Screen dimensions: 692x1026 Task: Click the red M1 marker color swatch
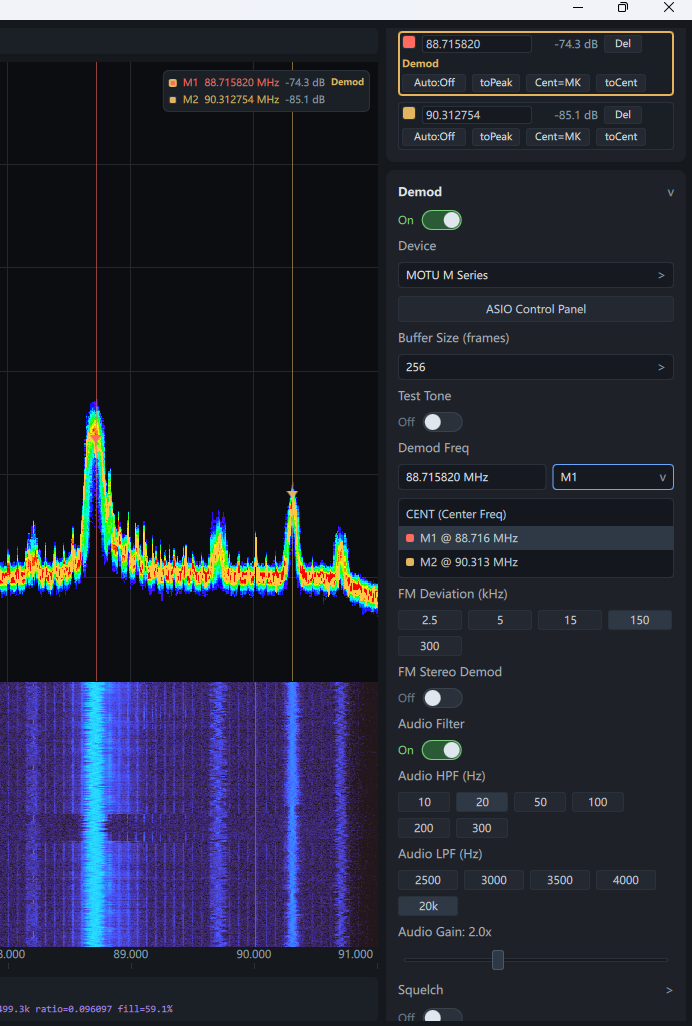[409, 43]
